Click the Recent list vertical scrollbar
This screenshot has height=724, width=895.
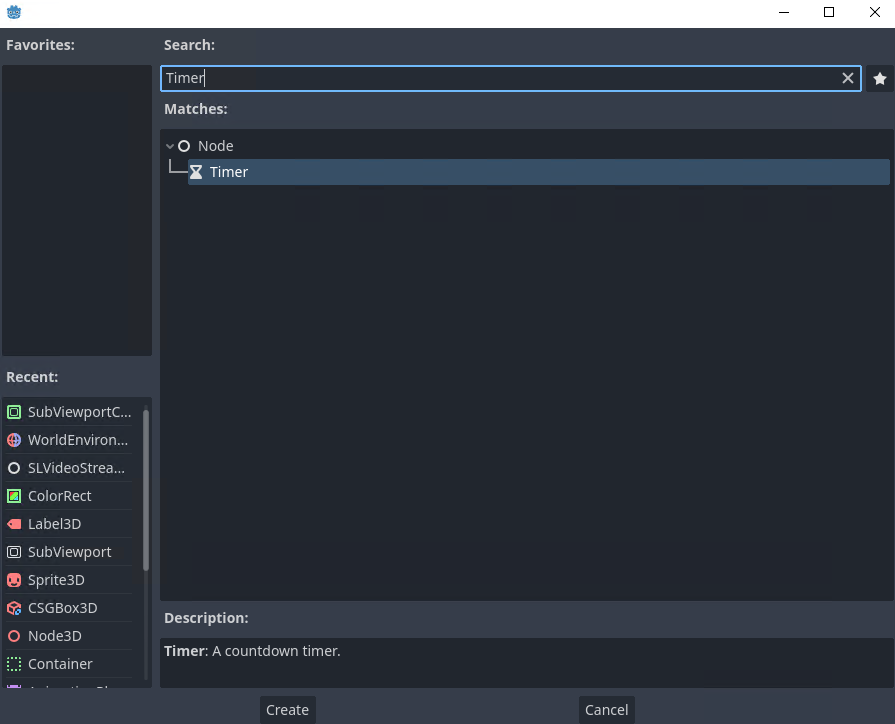click(146, 490)
